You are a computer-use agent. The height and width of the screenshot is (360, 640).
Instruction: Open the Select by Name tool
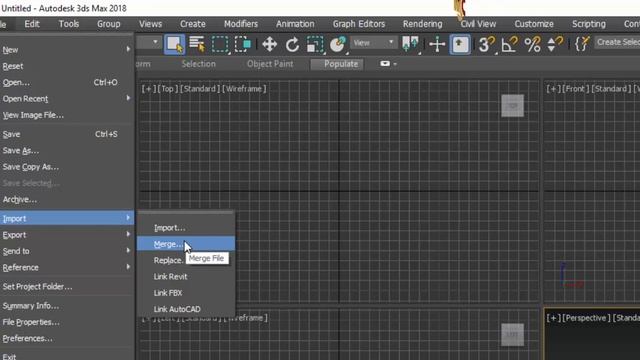click(197, 44)
